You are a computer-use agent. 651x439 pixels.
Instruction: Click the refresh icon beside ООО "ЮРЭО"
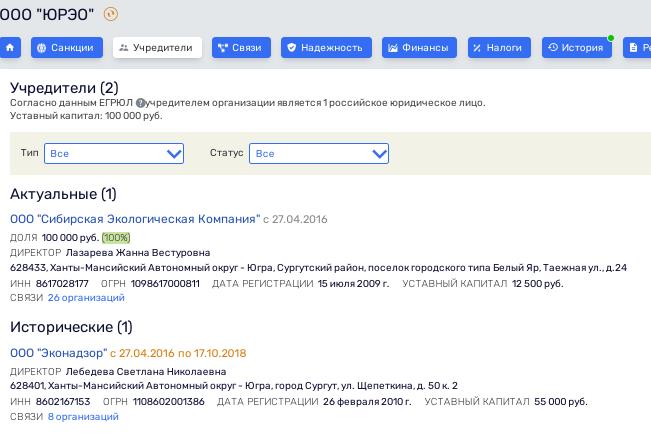pyautogui.click(x=110, y=15)
